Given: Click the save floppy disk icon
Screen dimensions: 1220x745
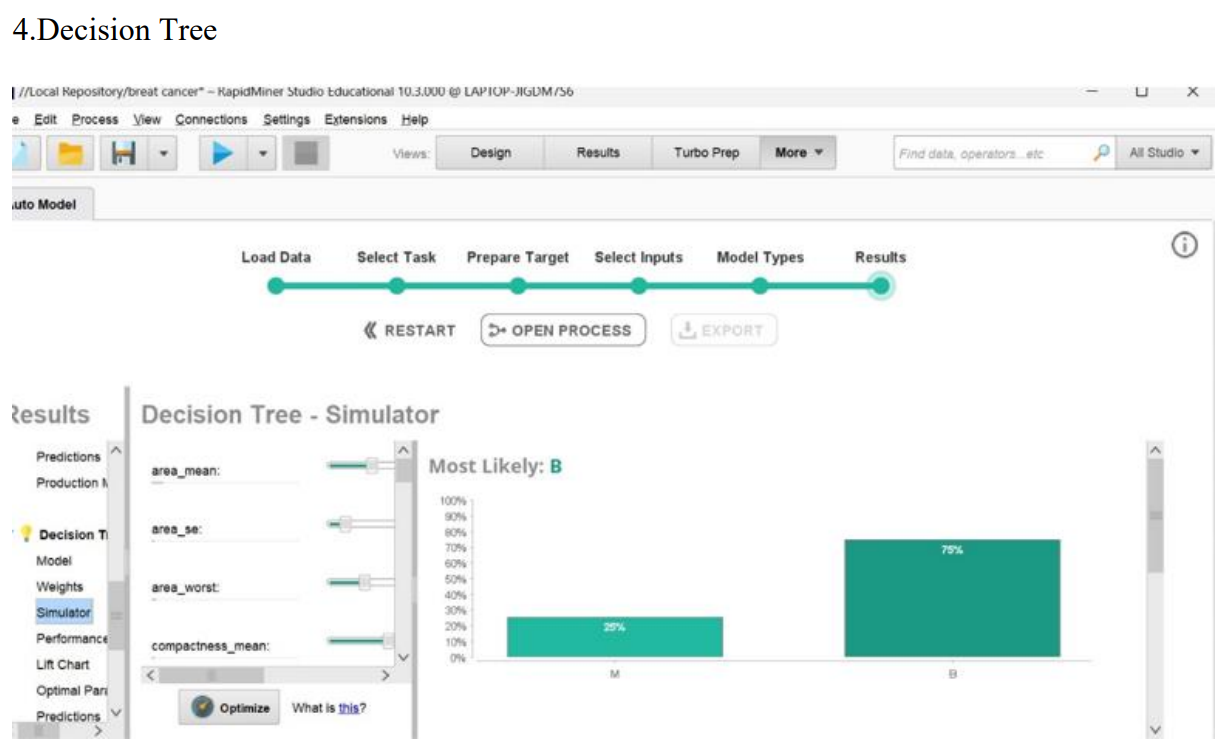Looking at the screenshot, I should (125, 154).
